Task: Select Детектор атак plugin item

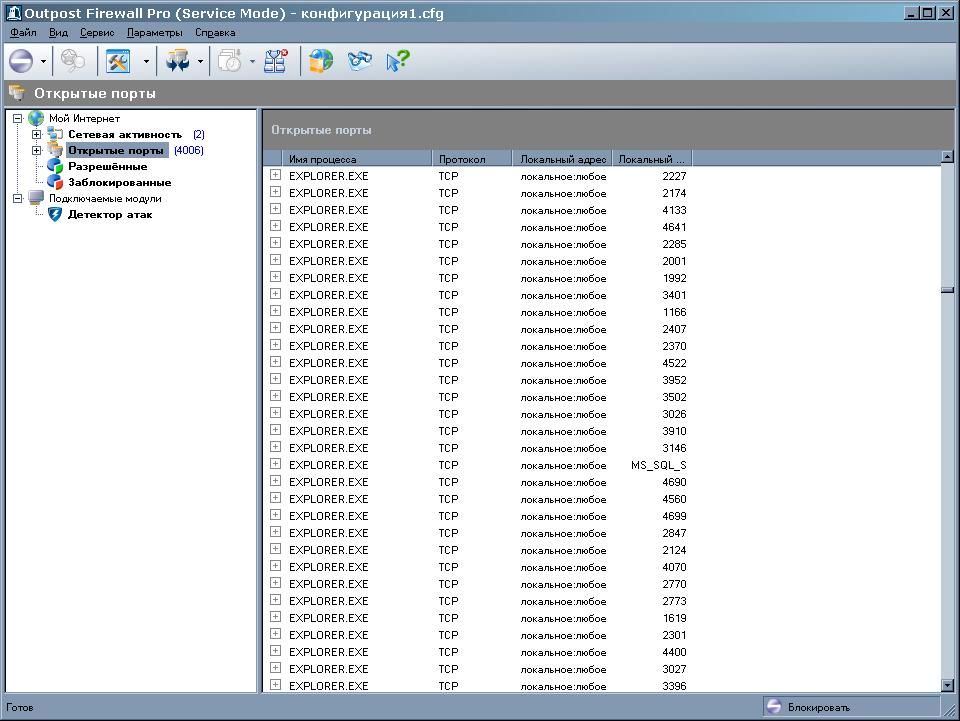Action: tap(109, 215)
